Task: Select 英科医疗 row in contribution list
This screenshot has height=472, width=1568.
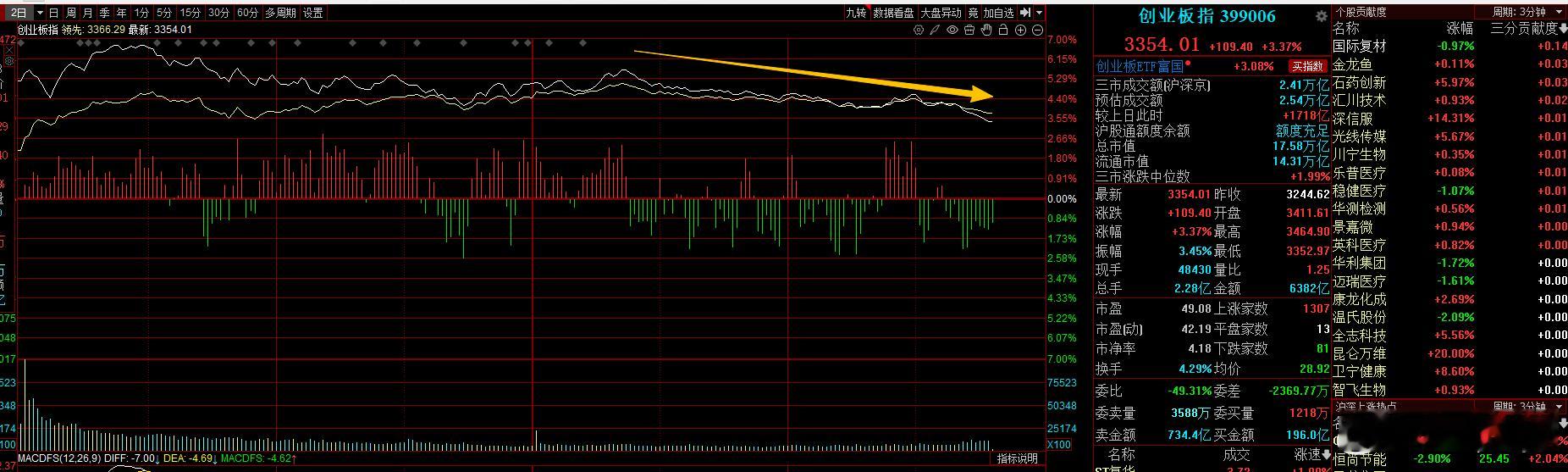Action: click(x=1449, y=245)
